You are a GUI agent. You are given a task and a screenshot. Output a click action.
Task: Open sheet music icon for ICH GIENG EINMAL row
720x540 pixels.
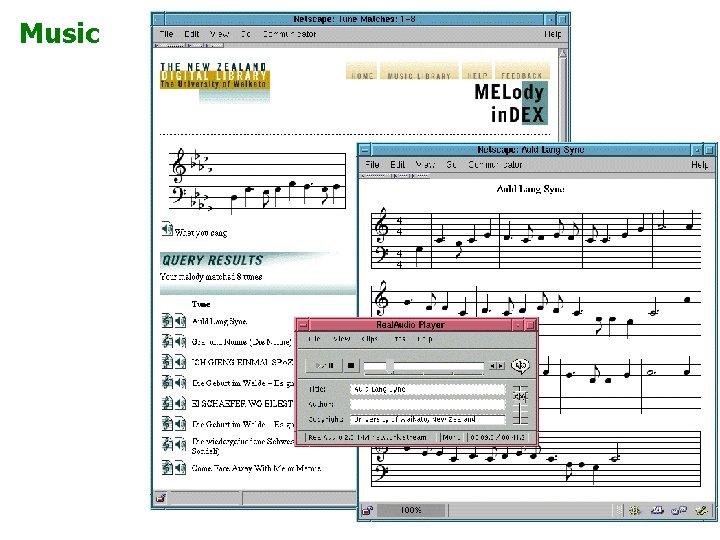(x=167, y=362)
